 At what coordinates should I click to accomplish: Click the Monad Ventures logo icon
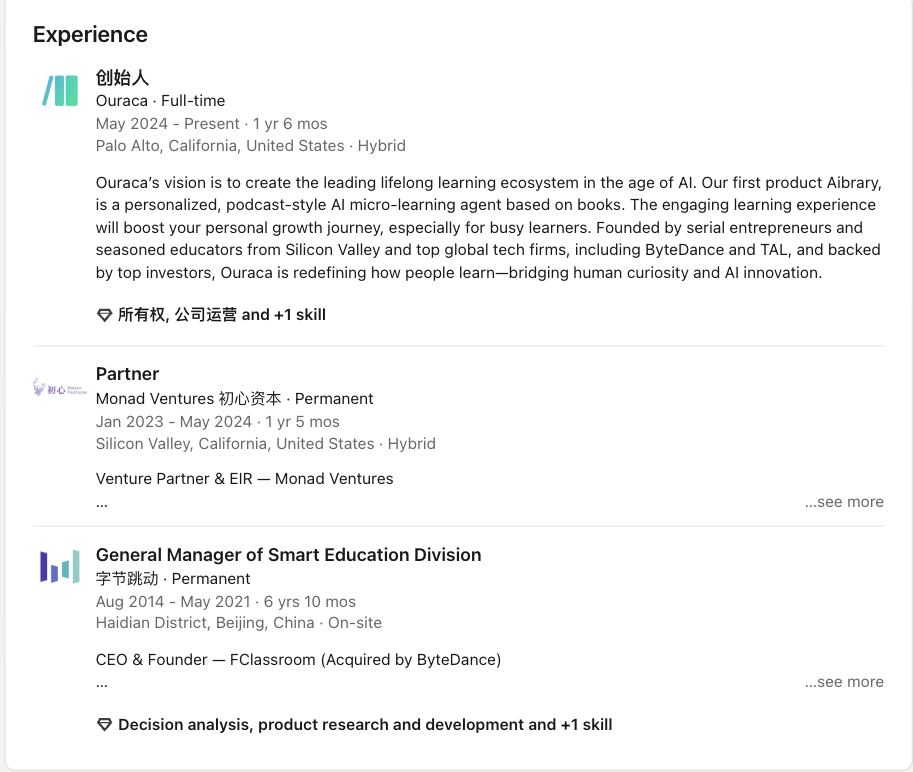60,388
